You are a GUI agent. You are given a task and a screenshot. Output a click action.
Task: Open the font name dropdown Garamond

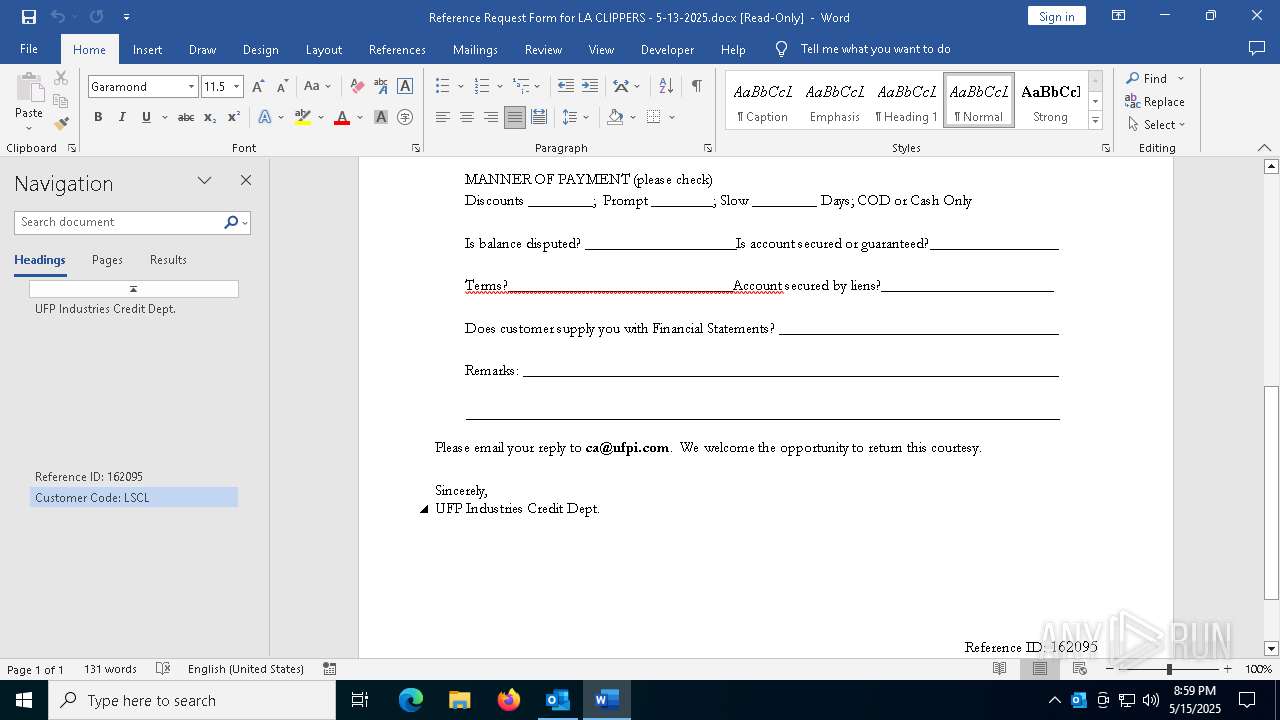[x=191, y=87]
